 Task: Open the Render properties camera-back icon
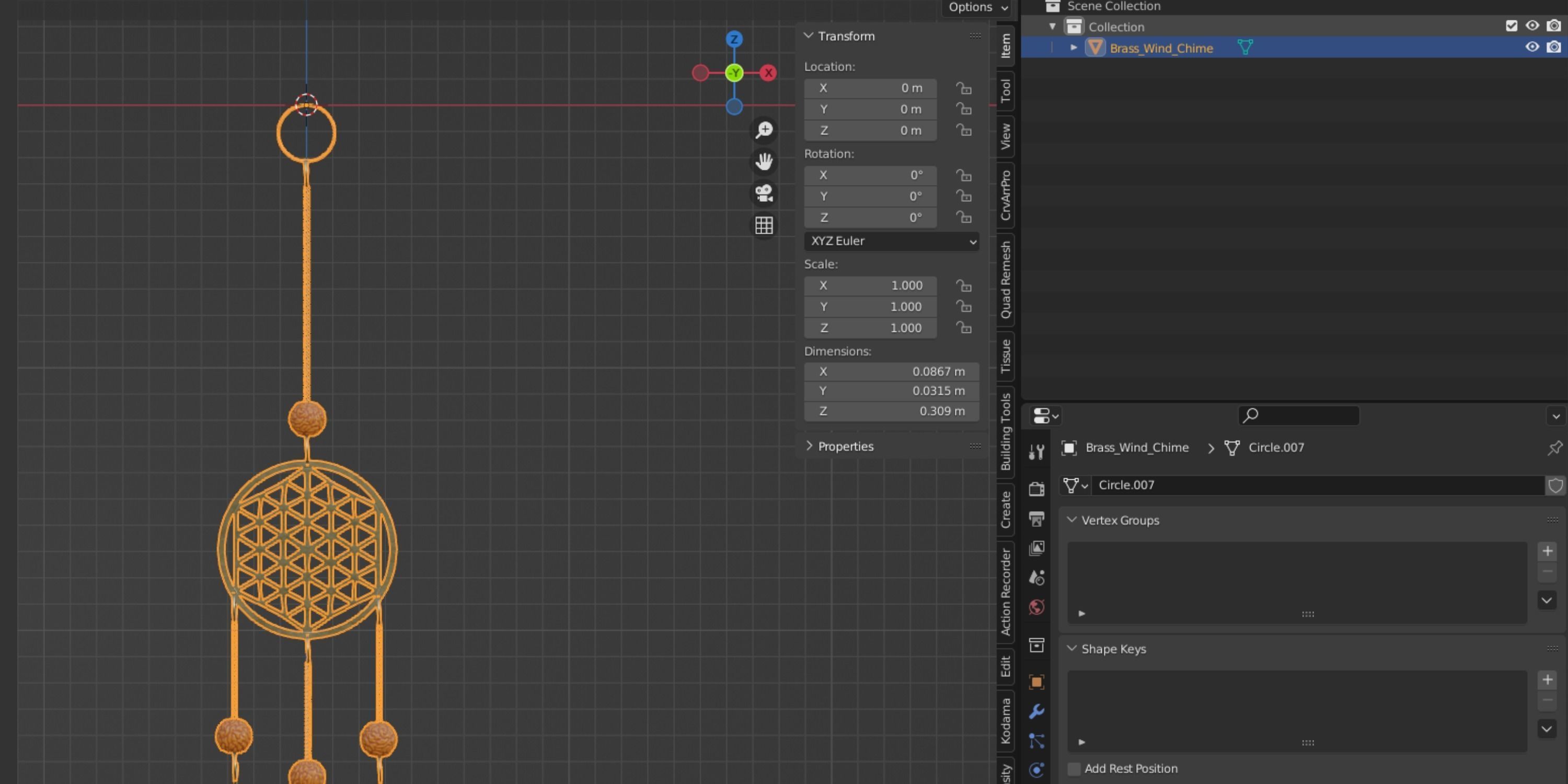1036,489
